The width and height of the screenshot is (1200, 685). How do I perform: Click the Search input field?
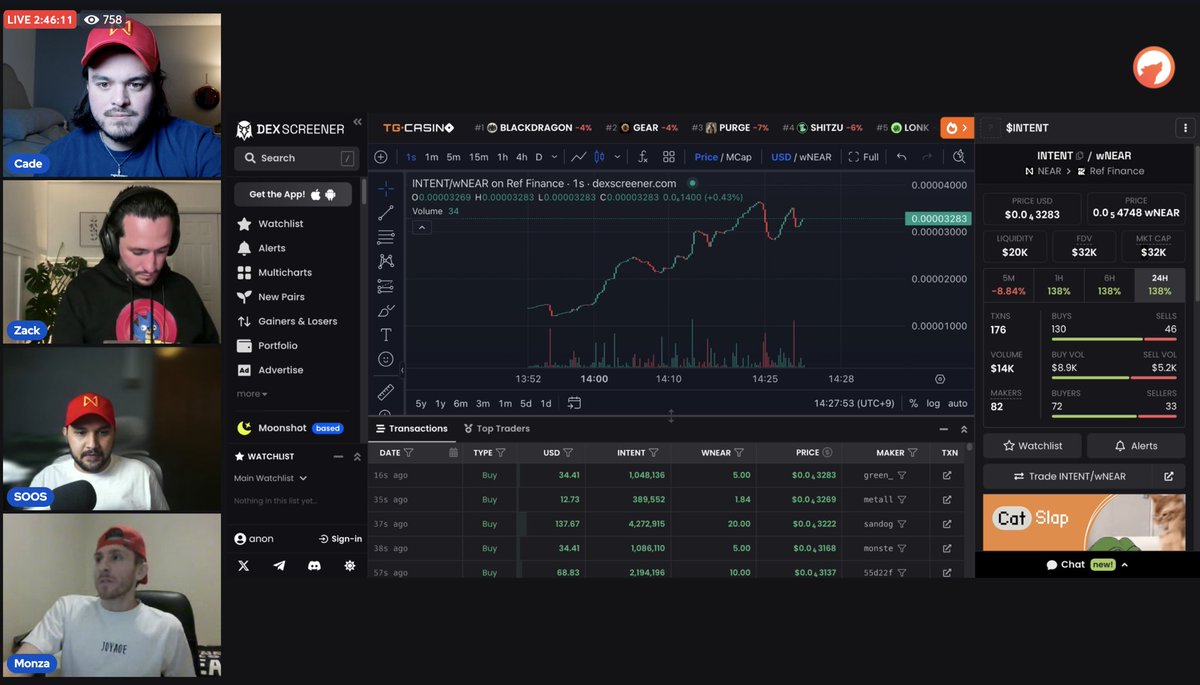coord(296,158)
